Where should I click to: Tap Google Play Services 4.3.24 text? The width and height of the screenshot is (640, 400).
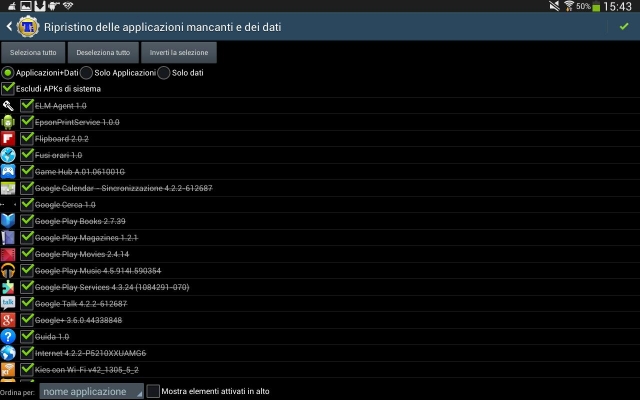point(112,287)
